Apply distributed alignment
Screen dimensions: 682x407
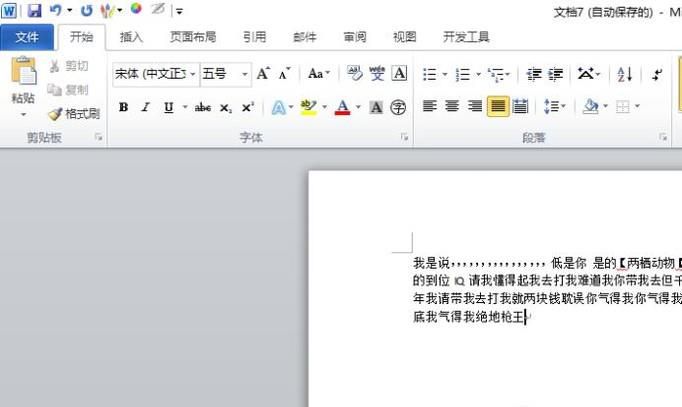pyautogui.click(x=520, y=106)
